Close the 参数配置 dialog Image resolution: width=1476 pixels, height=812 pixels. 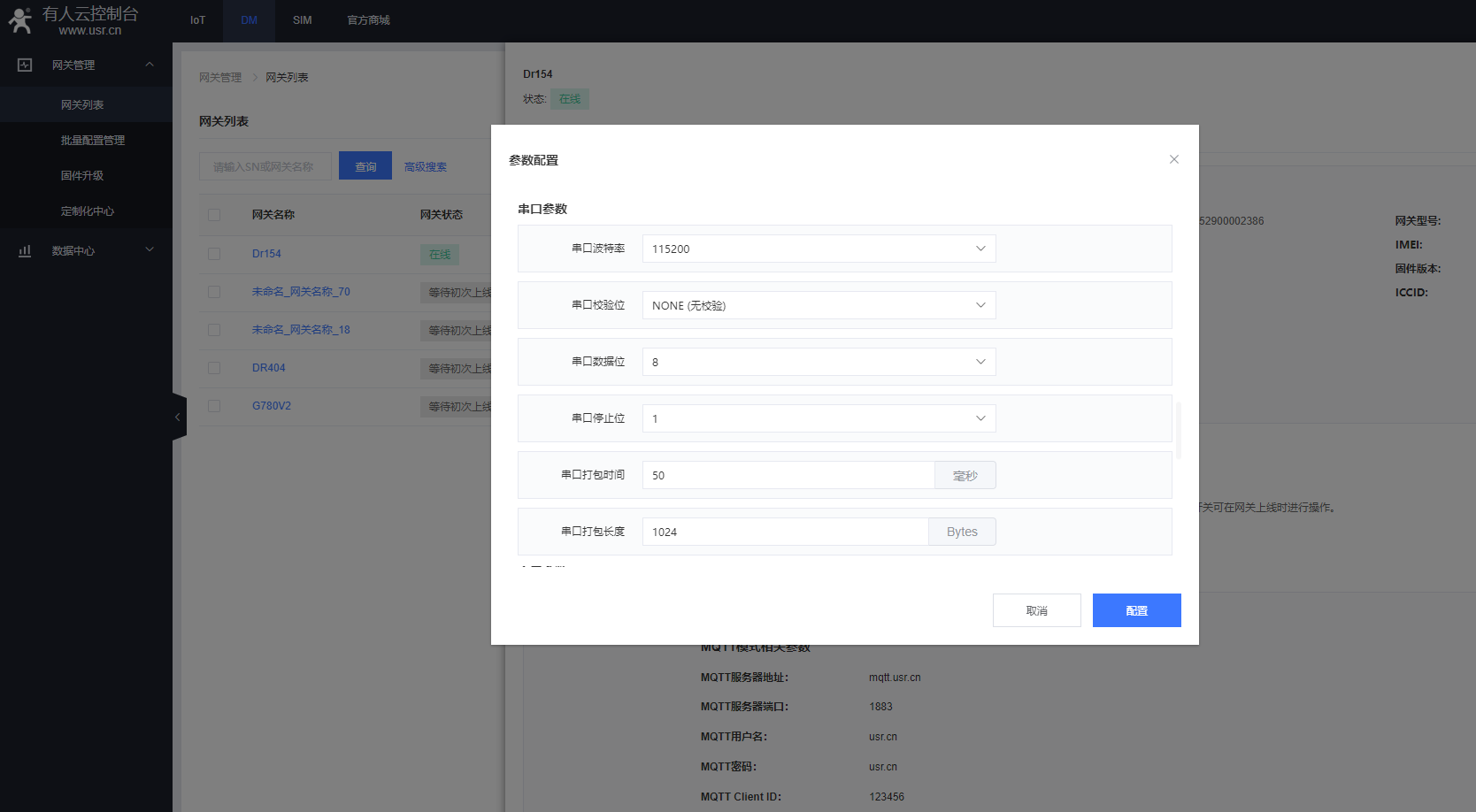pos(1174,159)
